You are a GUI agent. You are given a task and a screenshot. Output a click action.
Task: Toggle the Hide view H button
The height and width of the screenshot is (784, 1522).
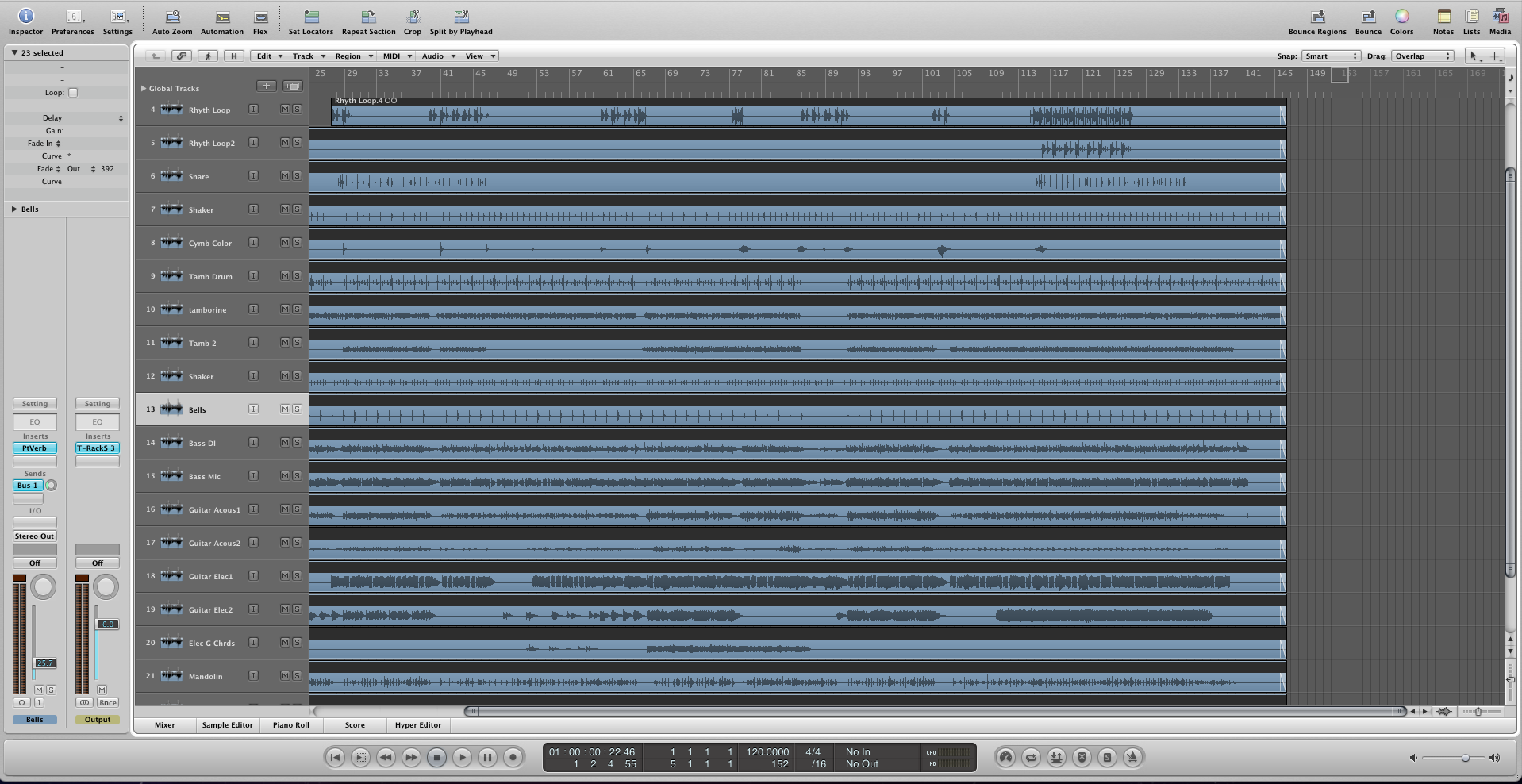pos(233,56)
